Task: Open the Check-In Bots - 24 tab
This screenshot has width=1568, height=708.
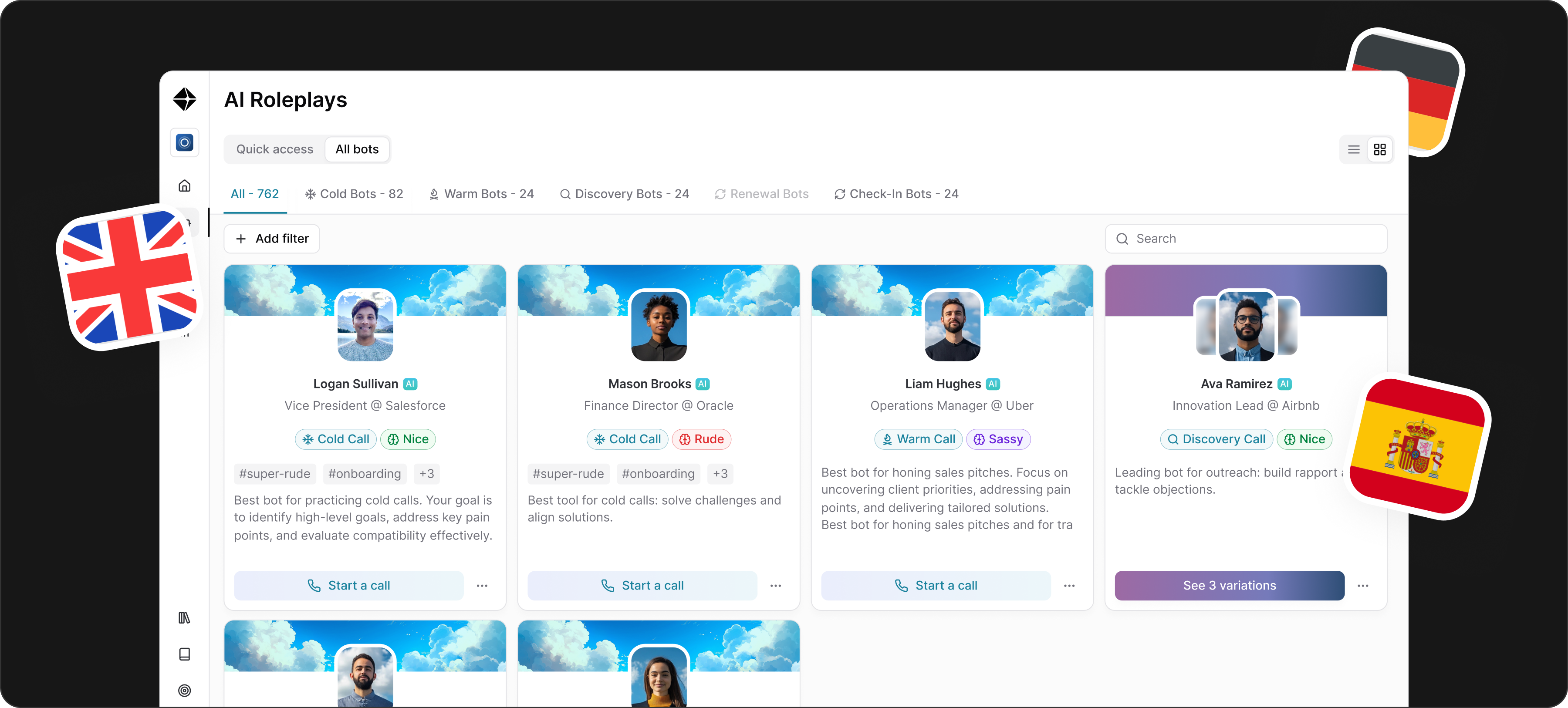Action: tap(896, 194)
